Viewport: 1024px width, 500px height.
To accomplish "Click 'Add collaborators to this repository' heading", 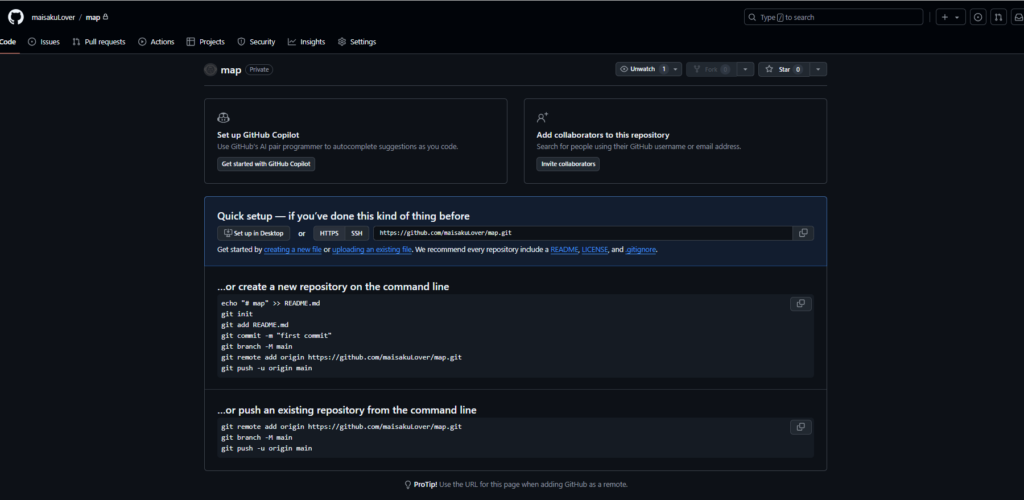I will pos(603,135).
